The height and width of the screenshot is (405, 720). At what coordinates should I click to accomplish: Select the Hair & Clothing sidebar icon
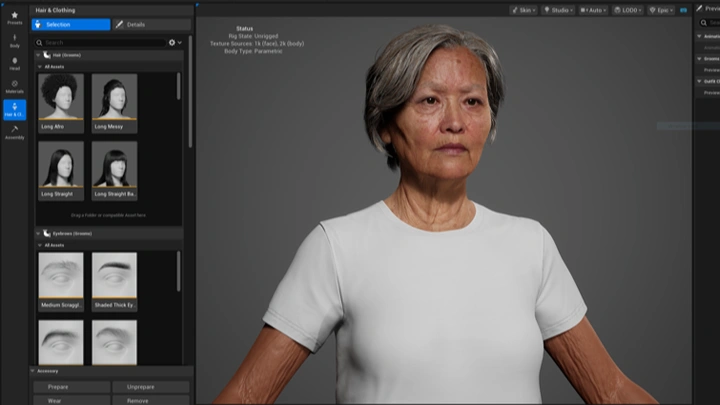pos(14,109)
